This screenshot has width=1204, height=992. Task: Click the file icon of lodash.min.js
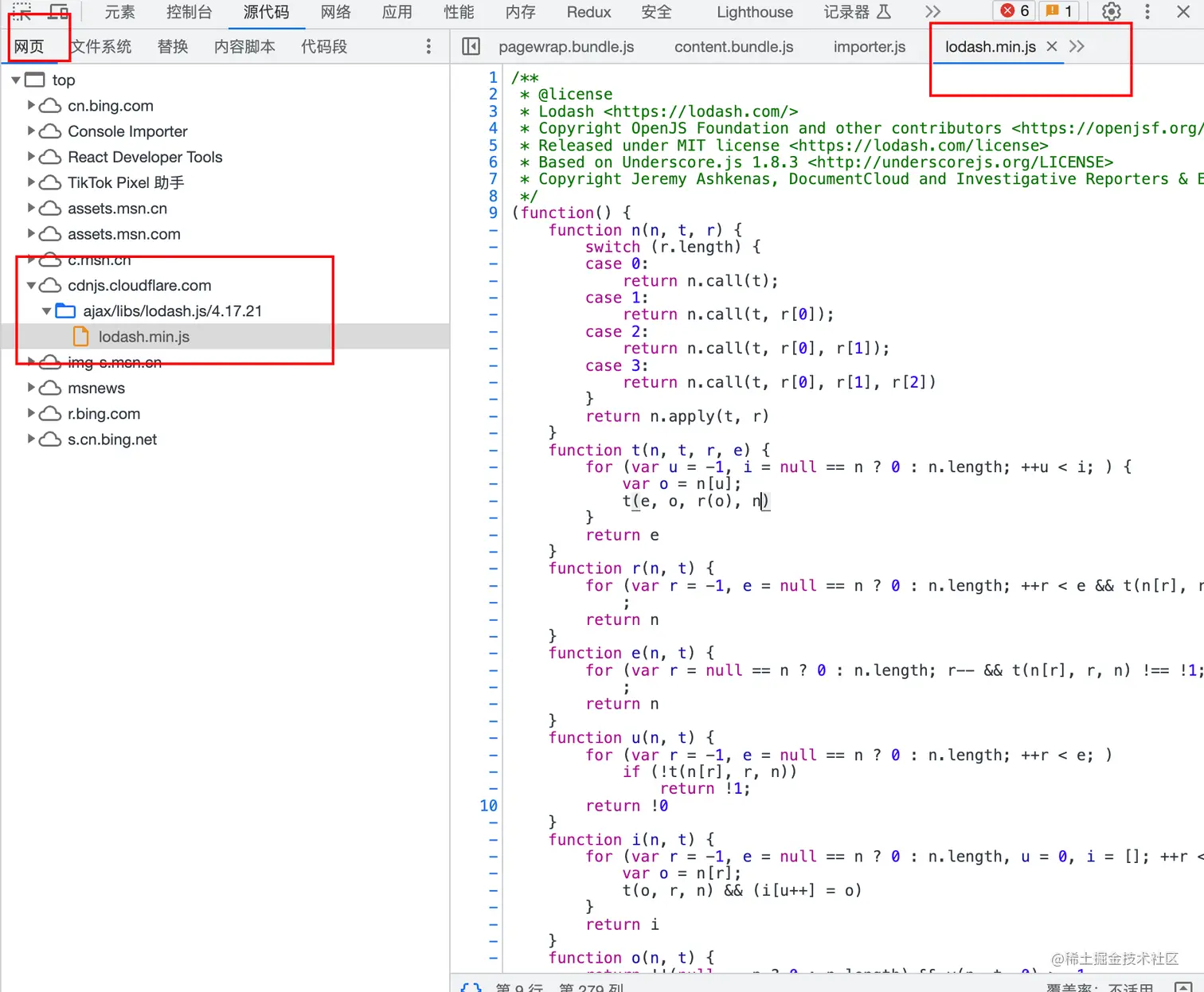(81, 336)
